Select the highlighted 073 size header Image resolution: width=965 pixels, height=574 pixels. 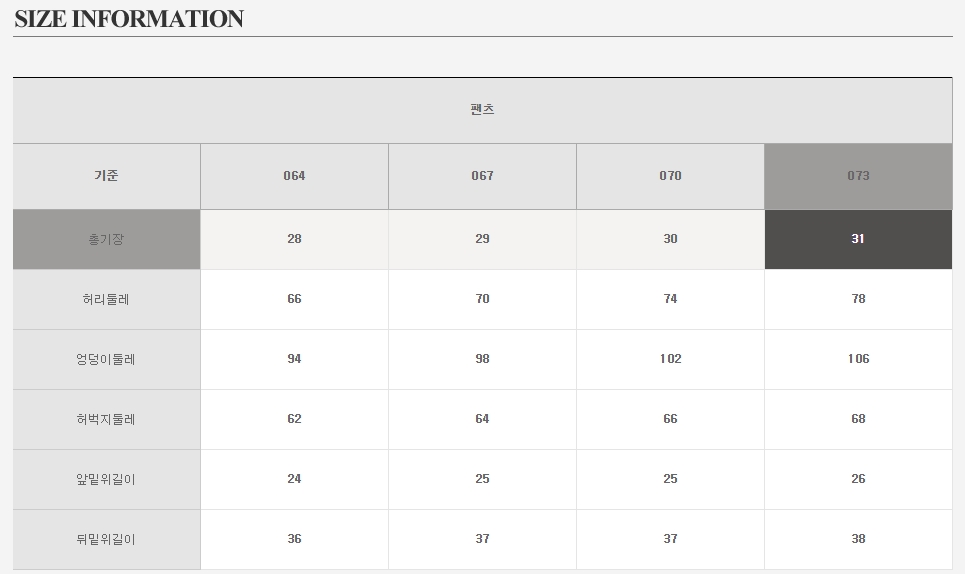pos(858,176)
